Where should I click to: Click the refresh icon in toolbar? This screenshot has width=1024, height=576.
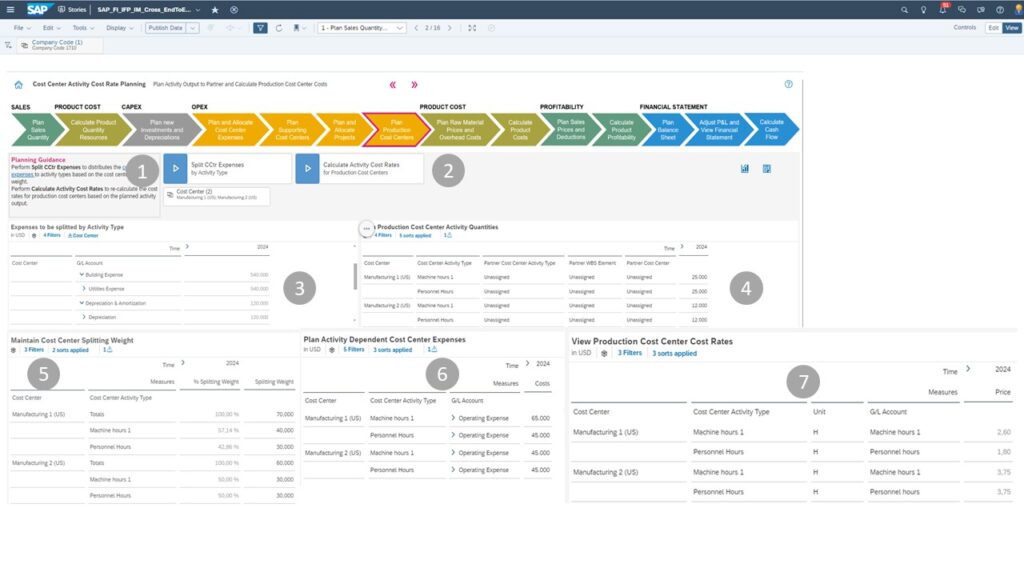tap(278, 28)
